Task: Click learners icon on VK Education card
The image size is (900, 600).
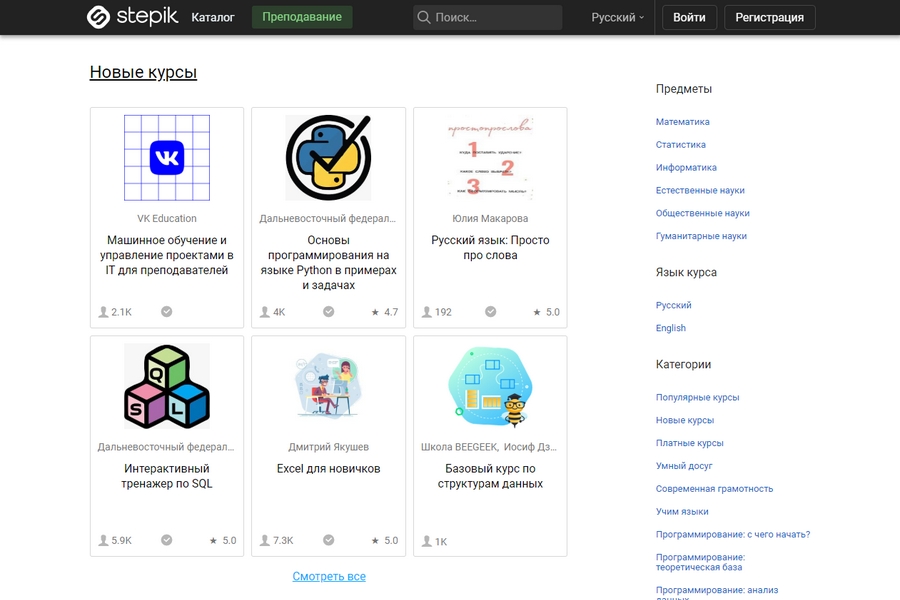Action: click(103, 312)
